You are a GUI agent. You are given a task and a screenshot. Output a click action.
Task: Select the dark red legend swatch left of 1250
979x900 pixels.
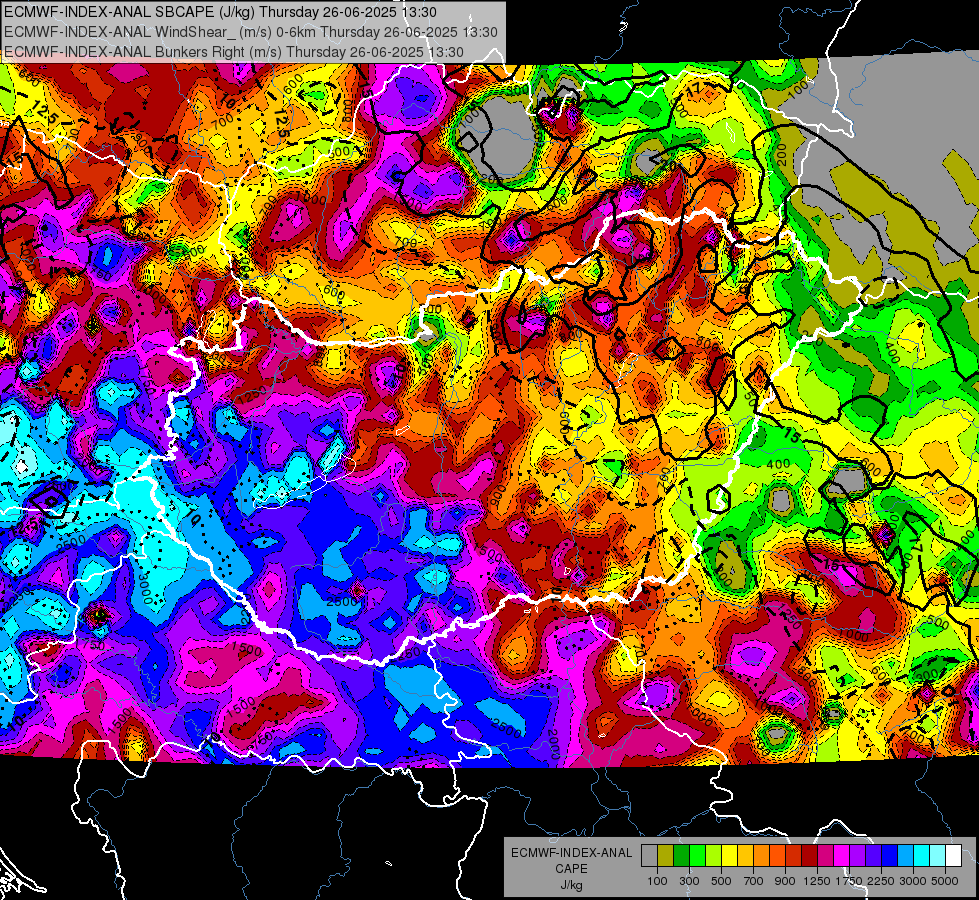click(x=809, y=855)
